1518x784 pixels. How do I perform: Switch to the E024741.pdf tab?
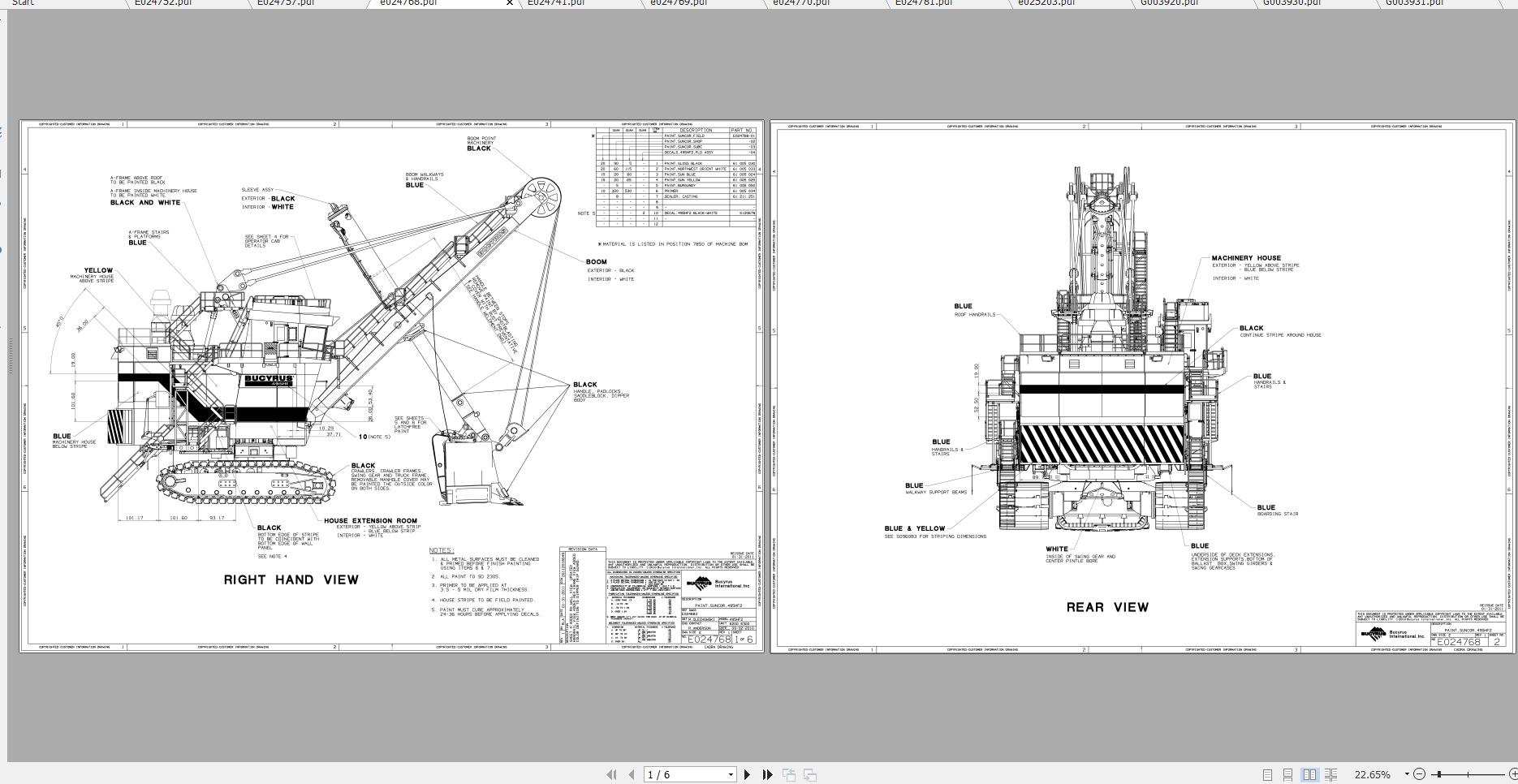(556, 3)
